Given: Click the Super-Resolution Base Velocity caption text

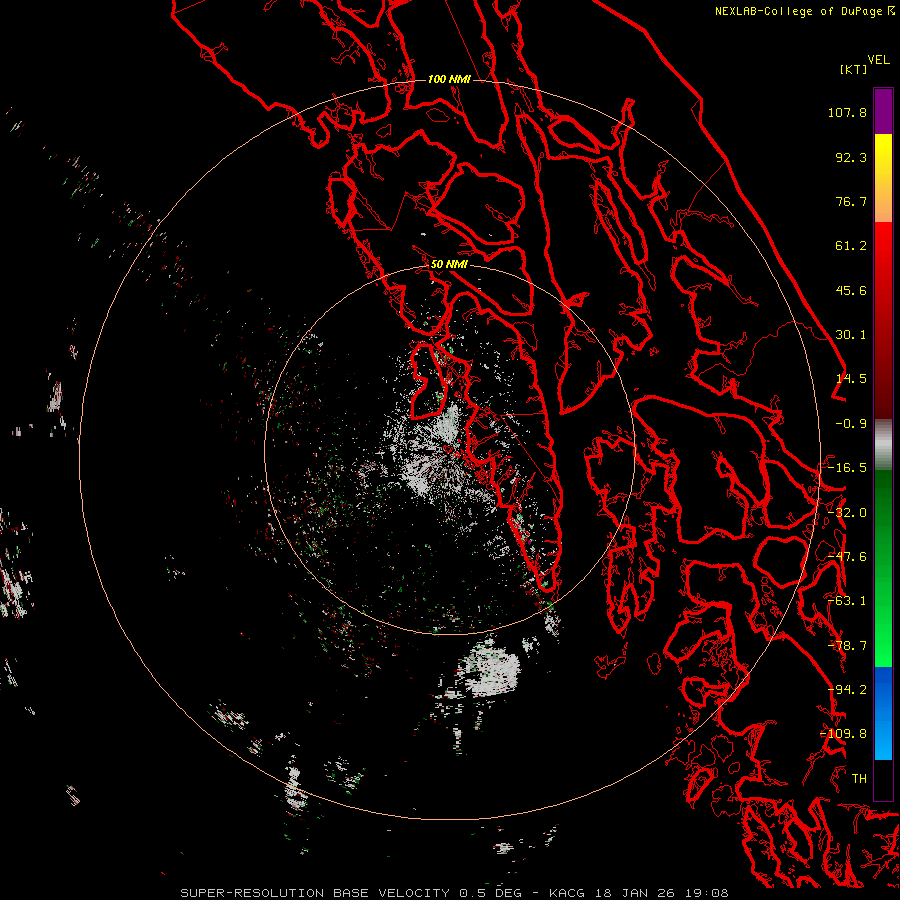Looking at the screenshot, I should pos(317,893).
